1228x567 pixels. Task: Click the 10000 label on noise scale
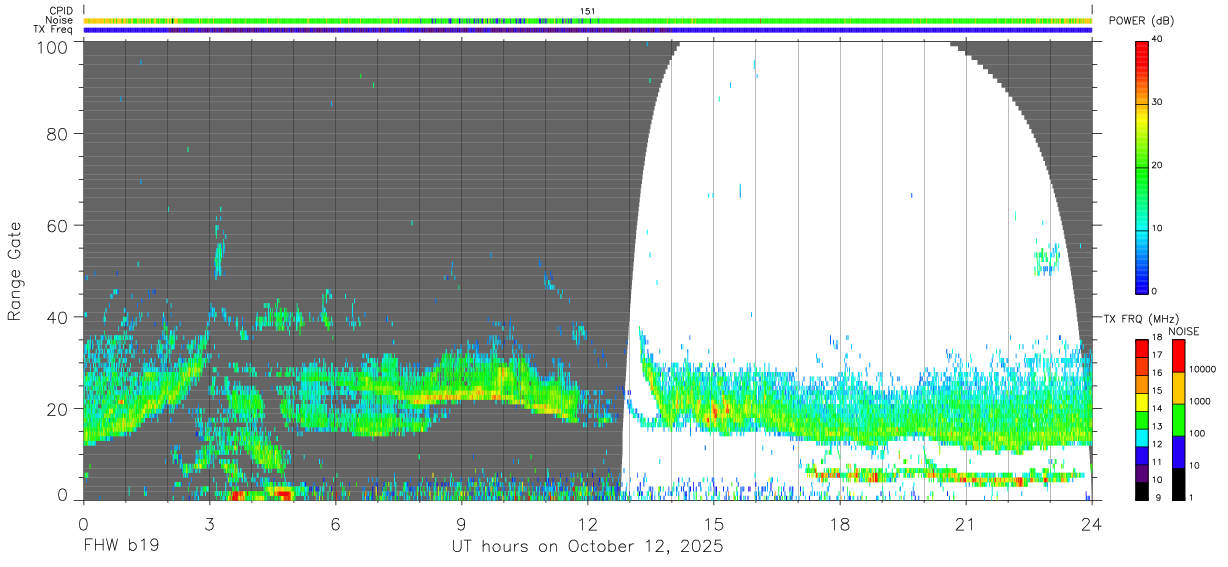tap(1202, 369)
